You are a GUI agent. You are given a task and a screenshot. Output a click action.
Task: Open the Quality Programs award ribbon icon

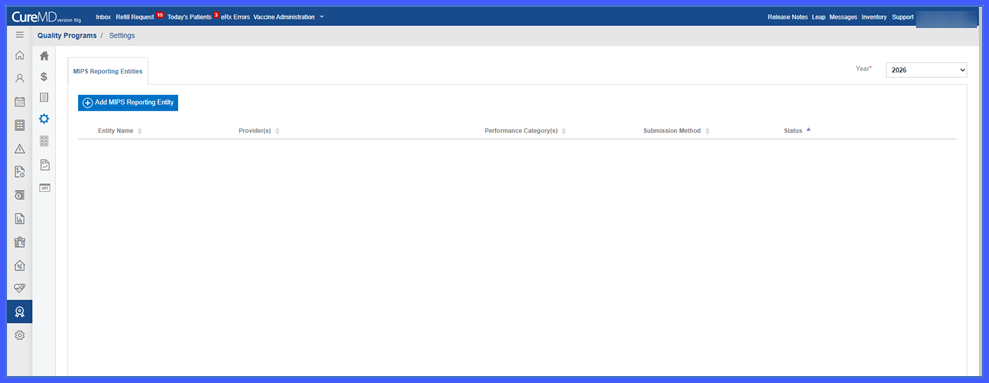(20, 312)
